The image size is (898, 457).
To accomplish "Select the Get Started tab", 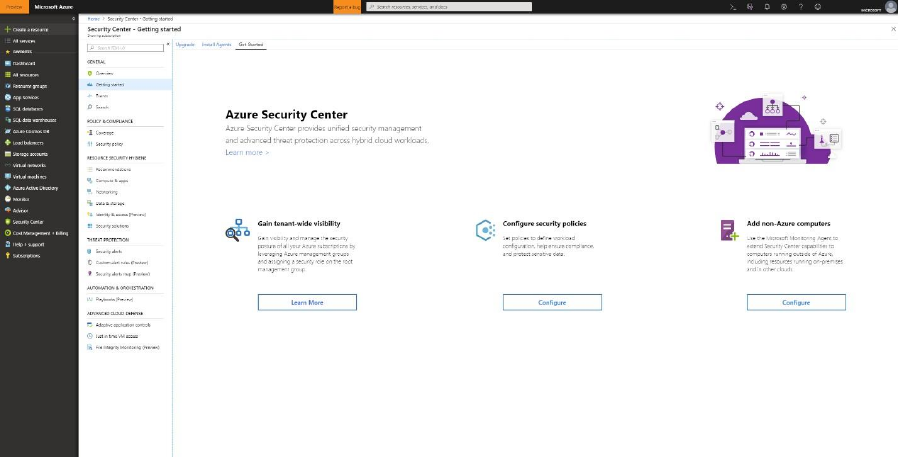I will tap(251, 45).
